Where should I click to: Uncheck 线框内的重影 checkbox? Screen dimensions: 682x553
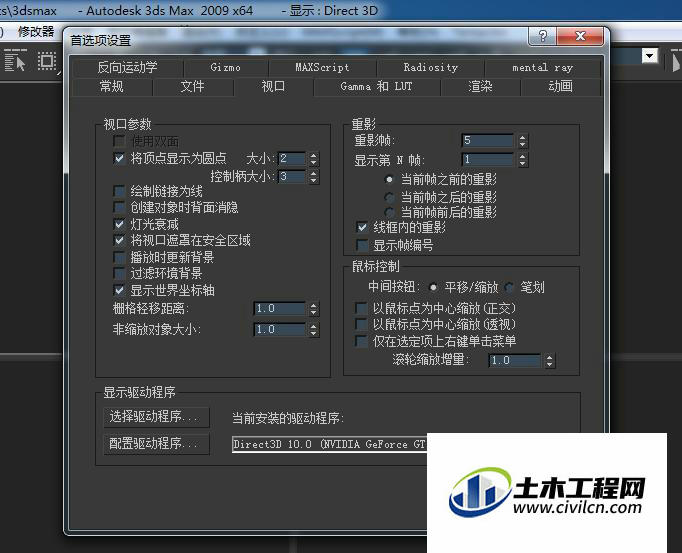(x=361, y=227)
